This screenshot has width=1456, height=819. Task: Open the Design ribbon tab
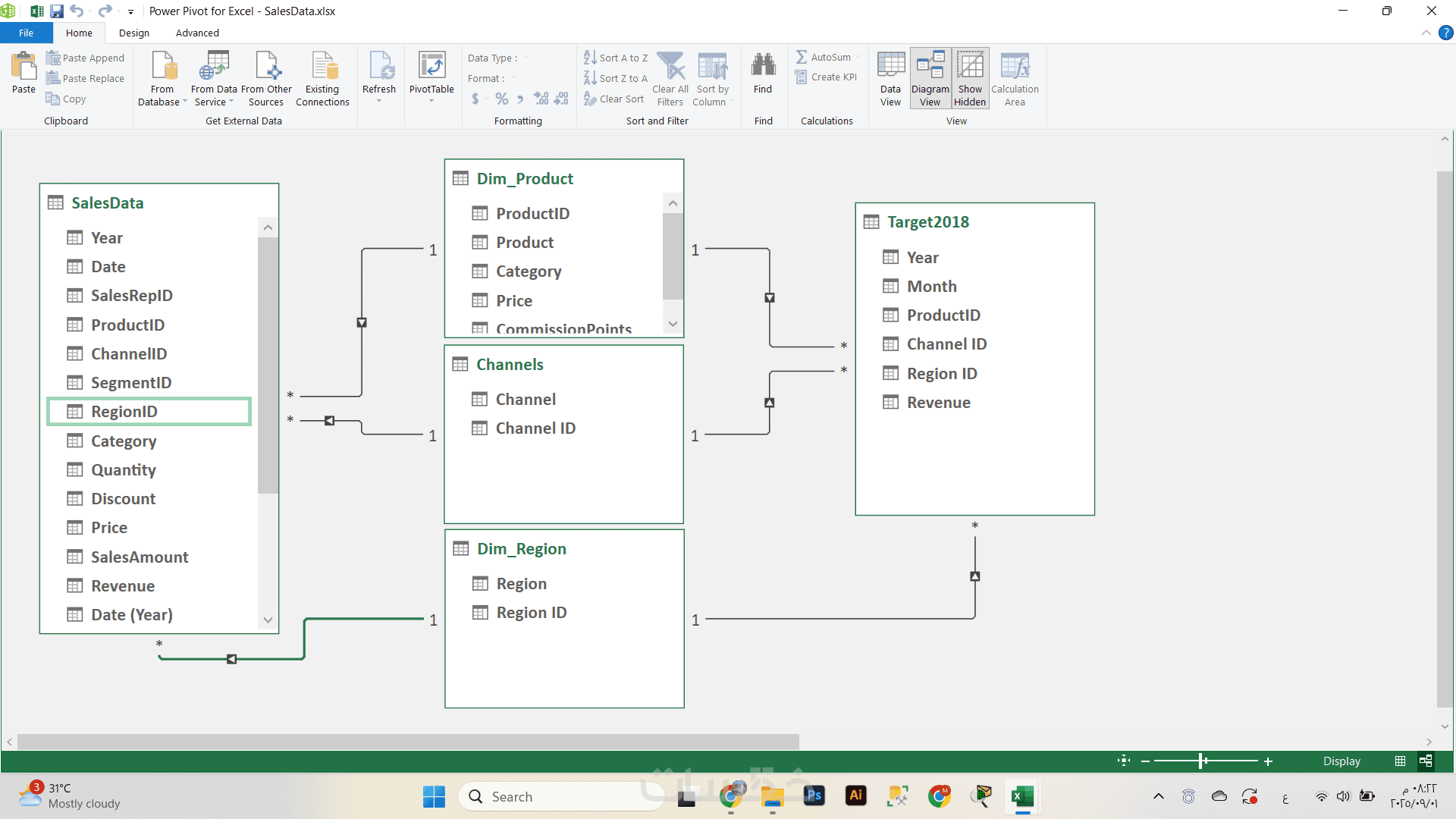134,33
